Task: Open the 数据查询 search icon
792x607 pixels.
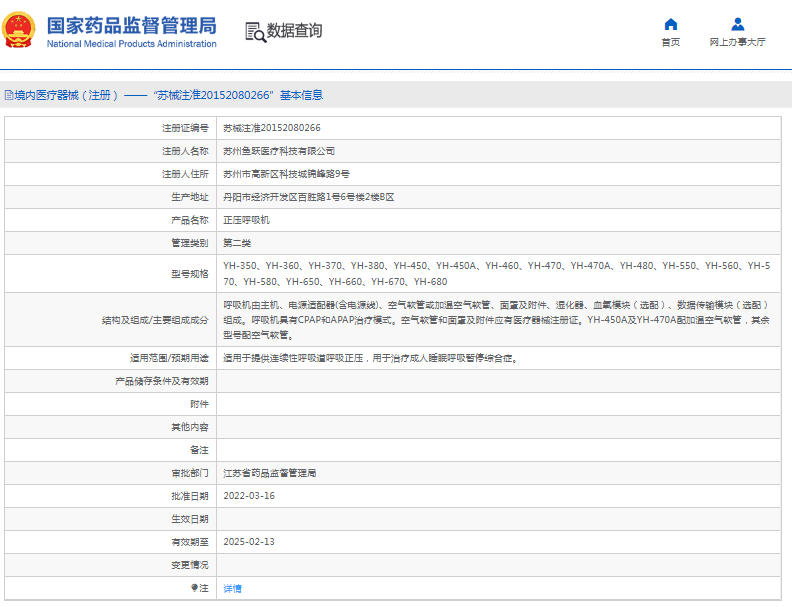Action: 256,32
